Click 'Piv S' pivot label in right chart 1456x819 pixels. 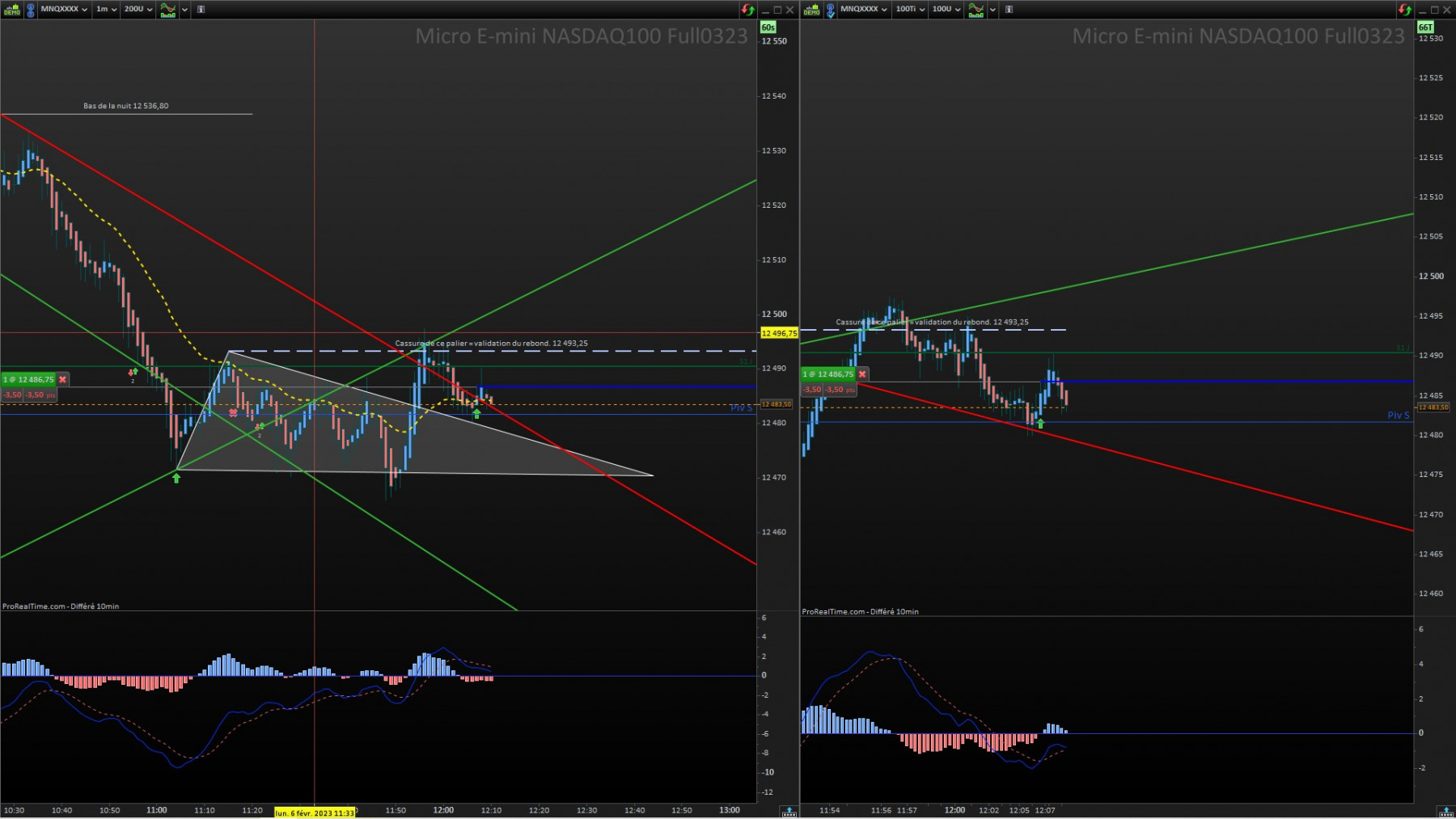(1399, 416)
